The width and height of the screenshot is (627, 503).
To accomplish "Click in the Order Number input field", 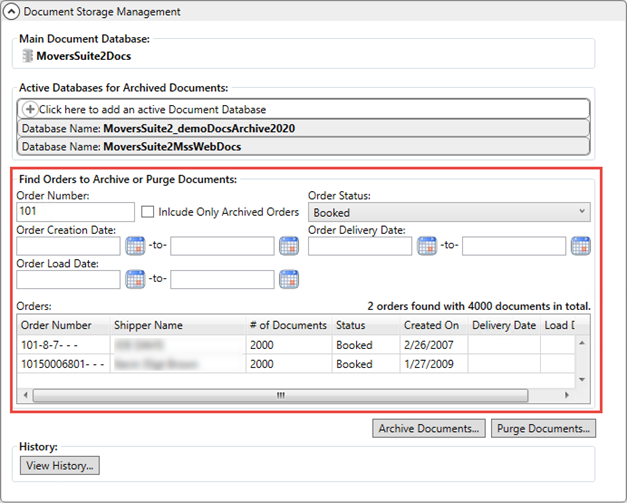I will 76,212.
